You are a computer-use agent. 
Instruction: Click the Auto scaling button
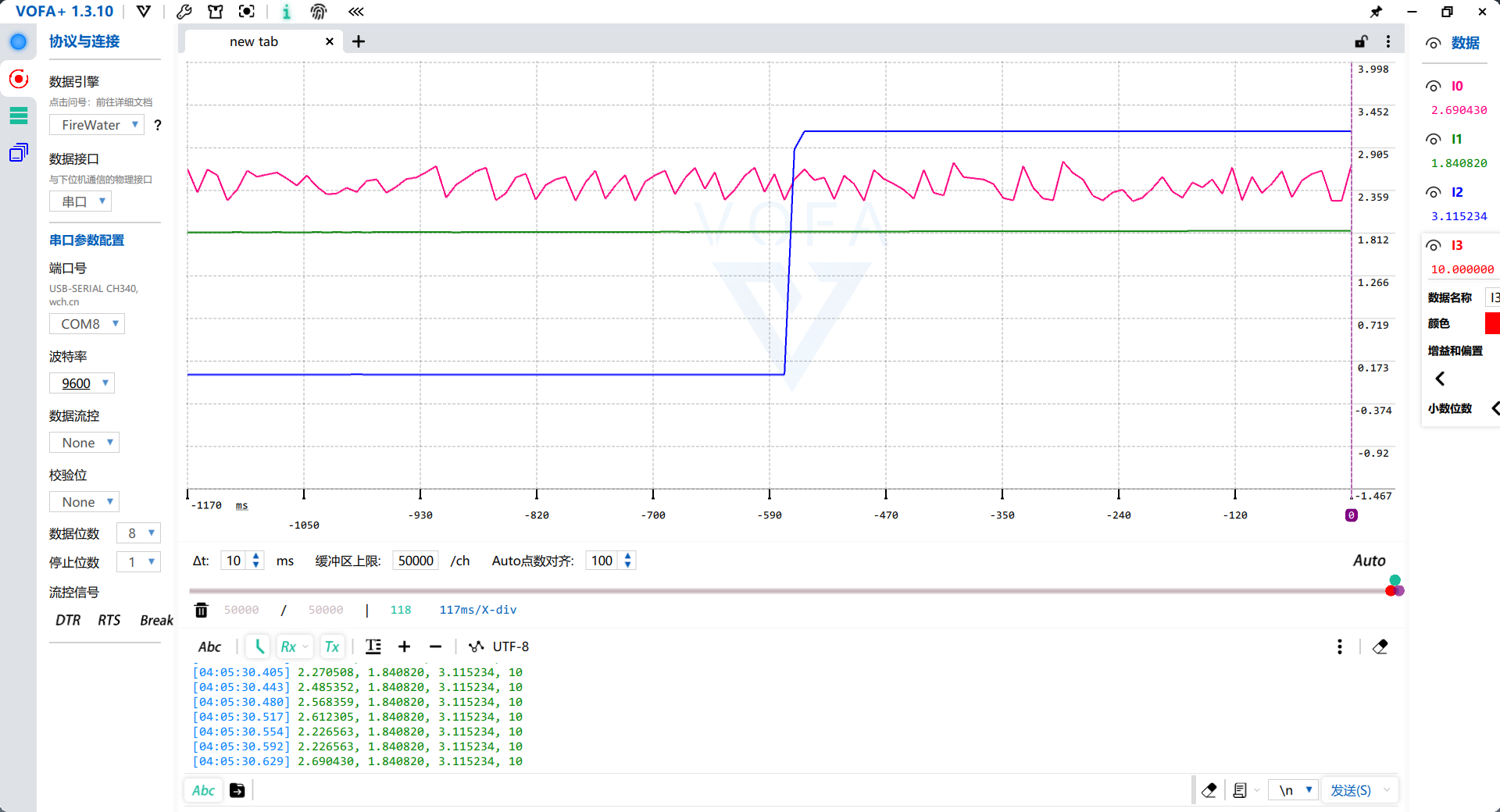[x=1369, y=561]
